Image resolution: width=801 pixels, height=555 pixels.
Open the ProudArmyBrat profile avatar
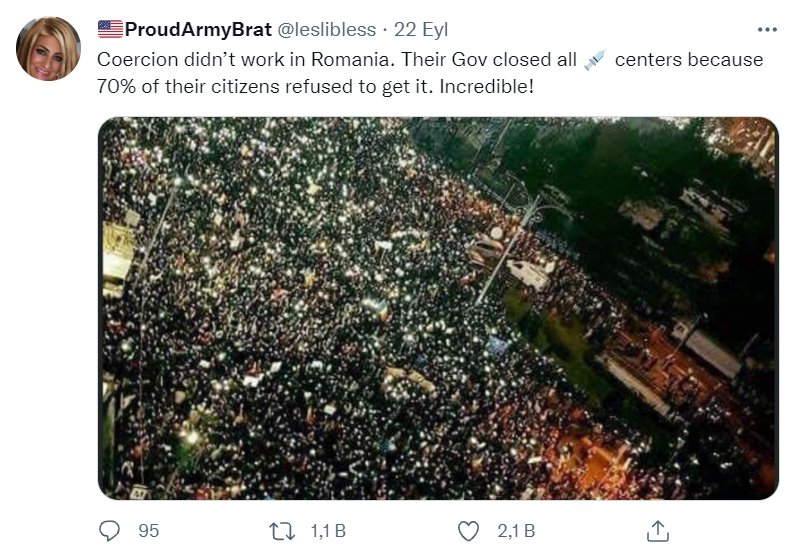coord(48,49)
